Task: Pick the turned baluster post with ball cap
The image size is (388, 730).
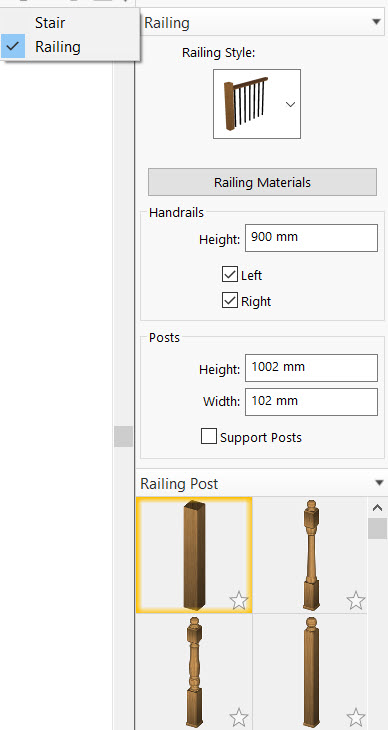Action: click(194, 672)
